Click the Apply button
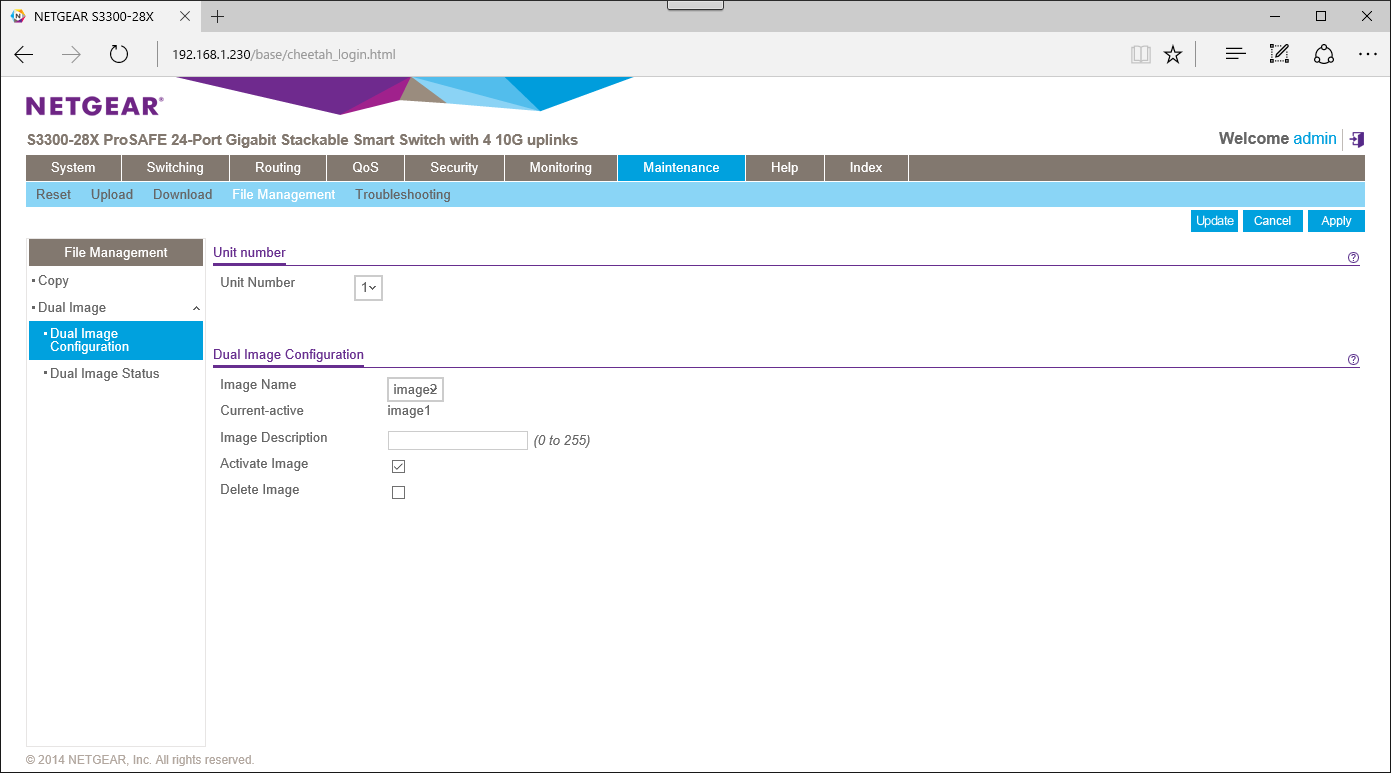The image size is (1391, 773). pyautogui.click(x=1336, y=221)
